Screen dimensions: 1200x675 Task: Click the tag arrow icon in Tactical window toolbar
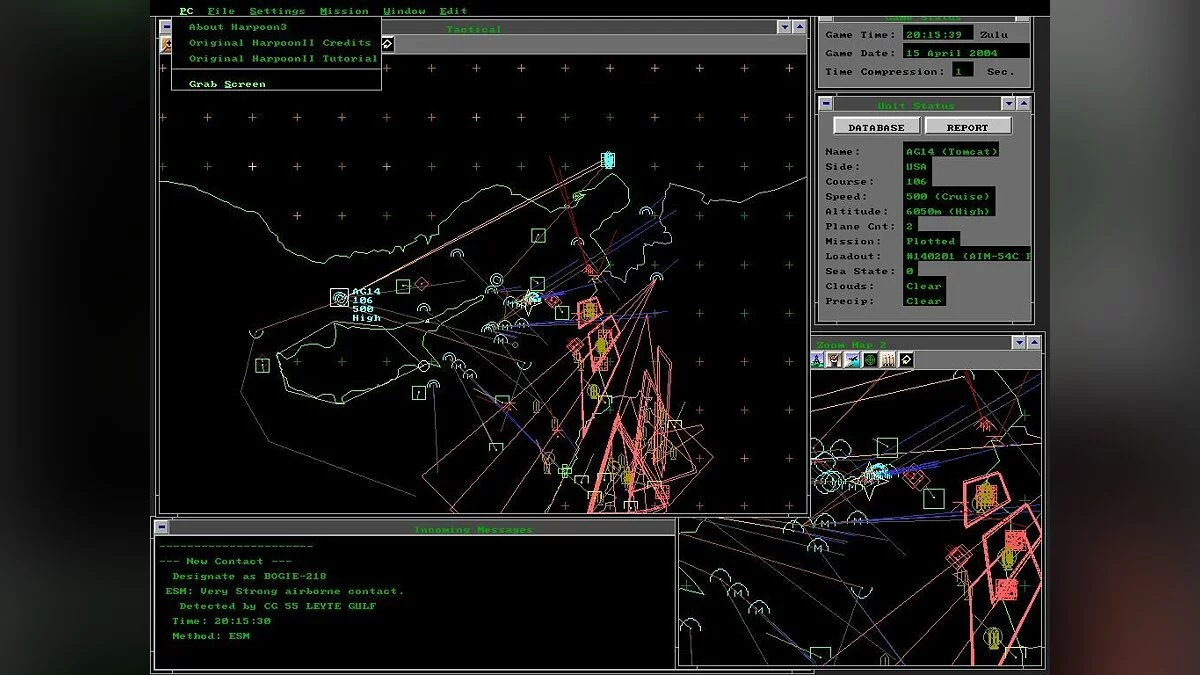(x=388, y=44)
